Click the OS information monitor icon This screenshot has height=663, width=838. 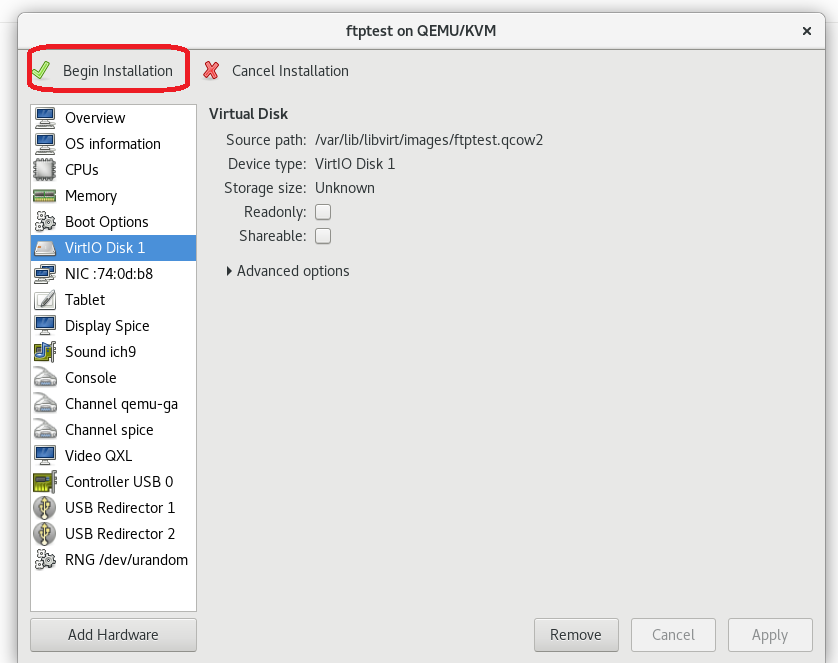45,144
